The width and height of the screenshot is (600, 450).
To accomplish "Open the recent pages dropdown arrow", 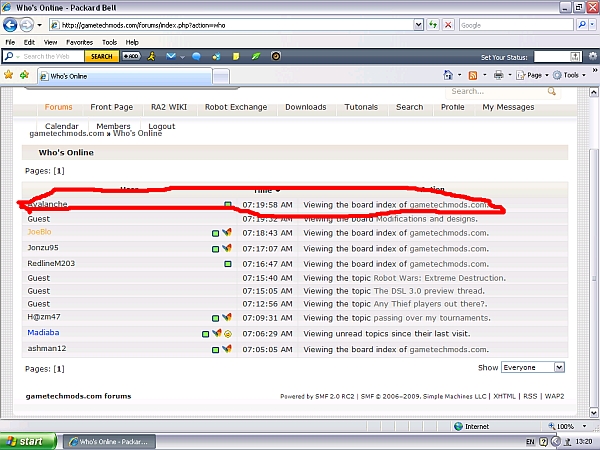I will 39,26.
